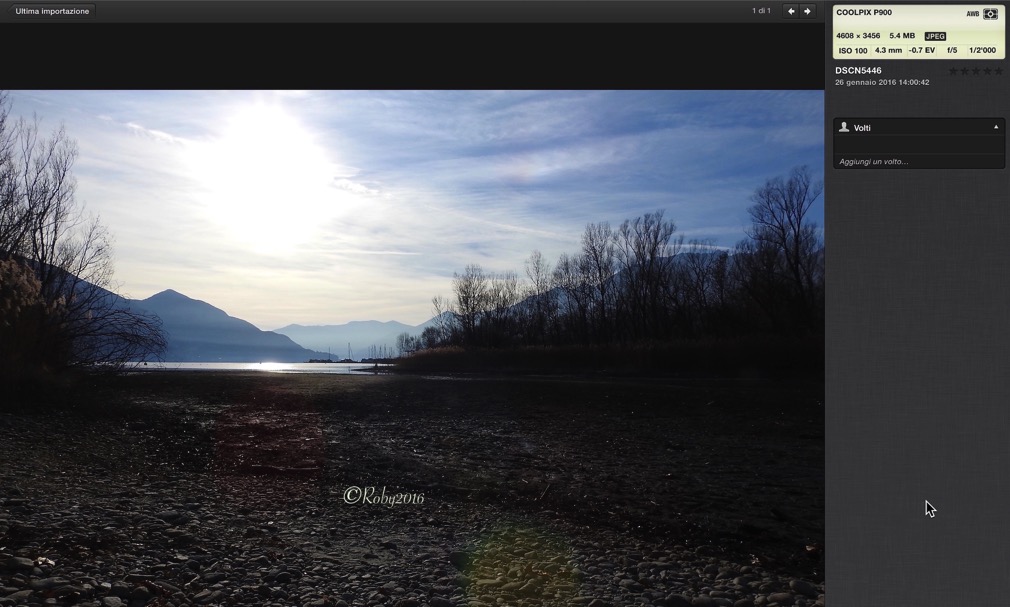Set rating to four stars
This screenshot has width=1010, height=607.
[986, 71]
